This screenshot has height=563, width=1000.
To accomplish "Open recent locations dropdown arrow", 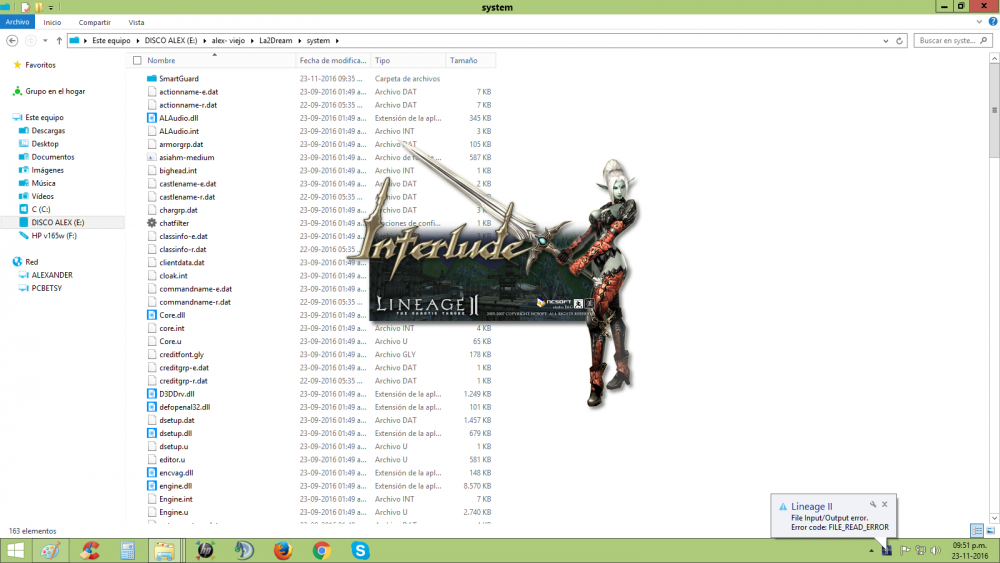I will (x=44, y=41).
